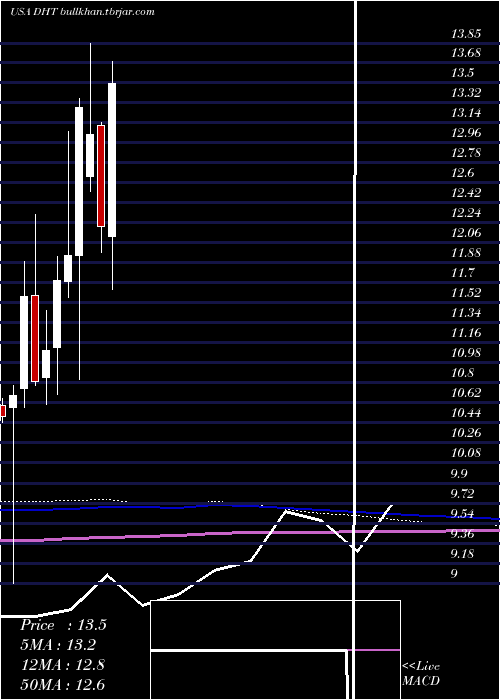Click the 12.78 price axis label
Viewport: 500px width, 700px height.
click(x=466, y=153)
